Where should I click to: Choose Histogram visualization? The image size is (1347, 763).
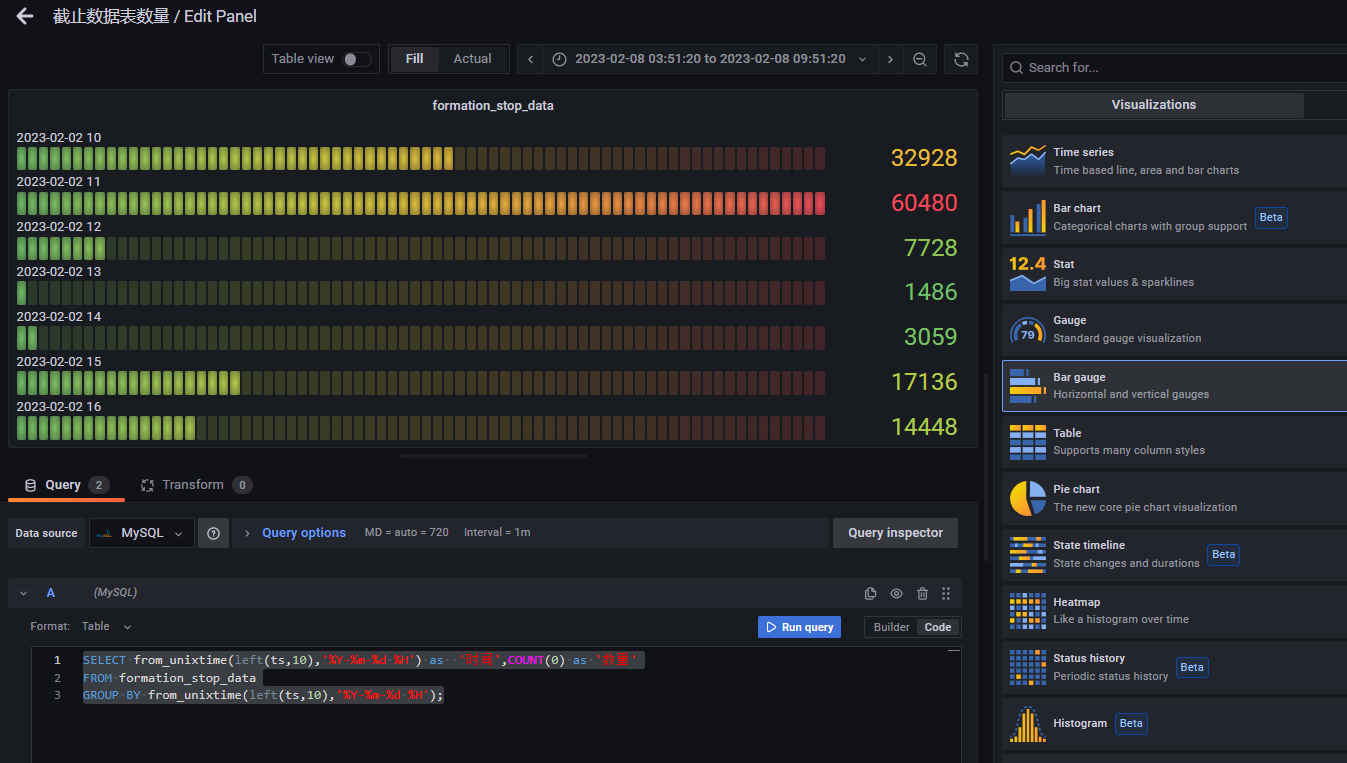pos(1175,723)
